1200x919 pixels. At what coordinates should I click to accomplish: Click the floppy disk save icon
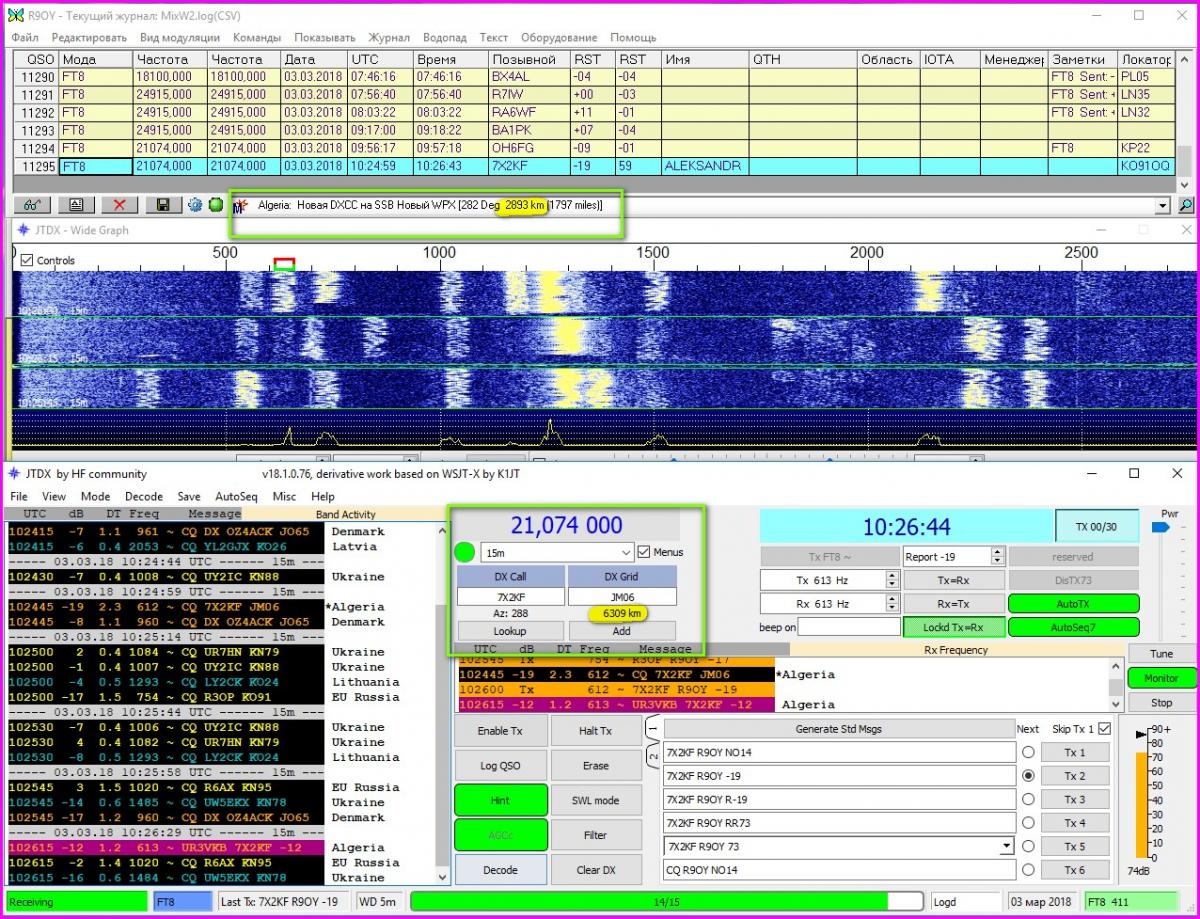tap(162, 205)
